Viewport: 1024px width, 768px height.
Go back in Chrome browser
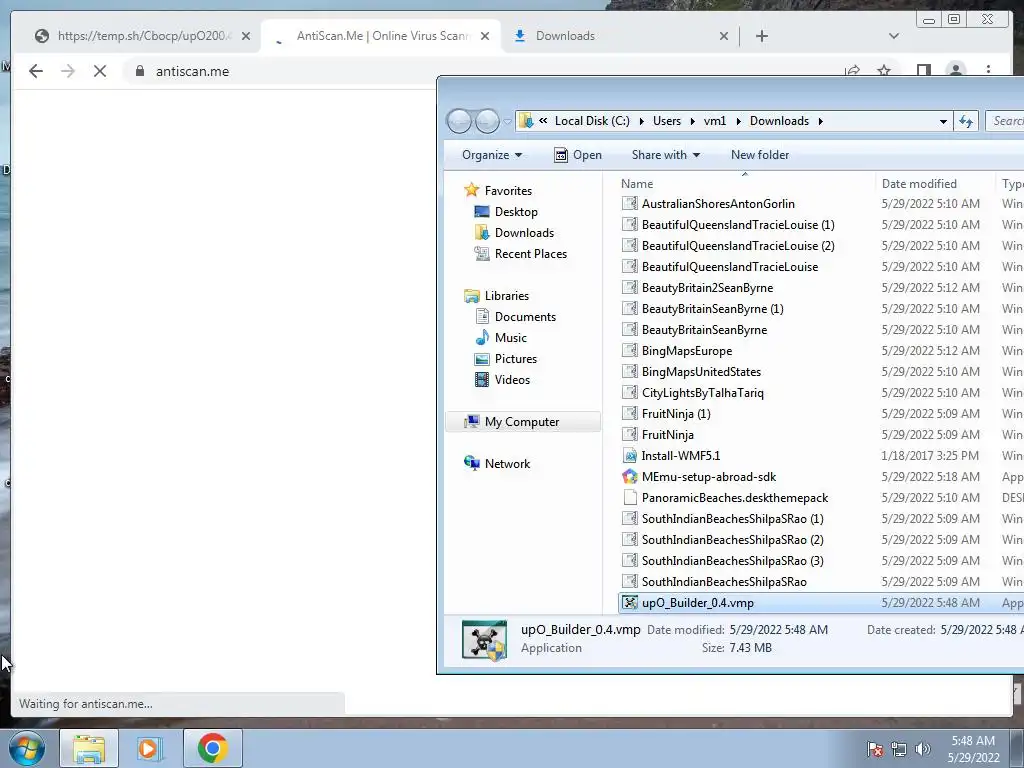36,71
